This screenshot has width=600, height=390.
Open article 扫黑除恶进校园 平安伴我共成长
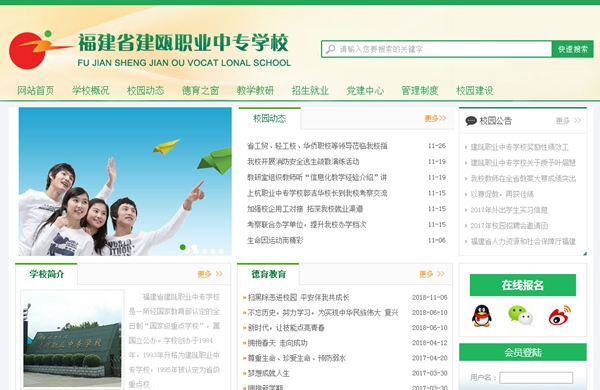[x=298, y=297]
